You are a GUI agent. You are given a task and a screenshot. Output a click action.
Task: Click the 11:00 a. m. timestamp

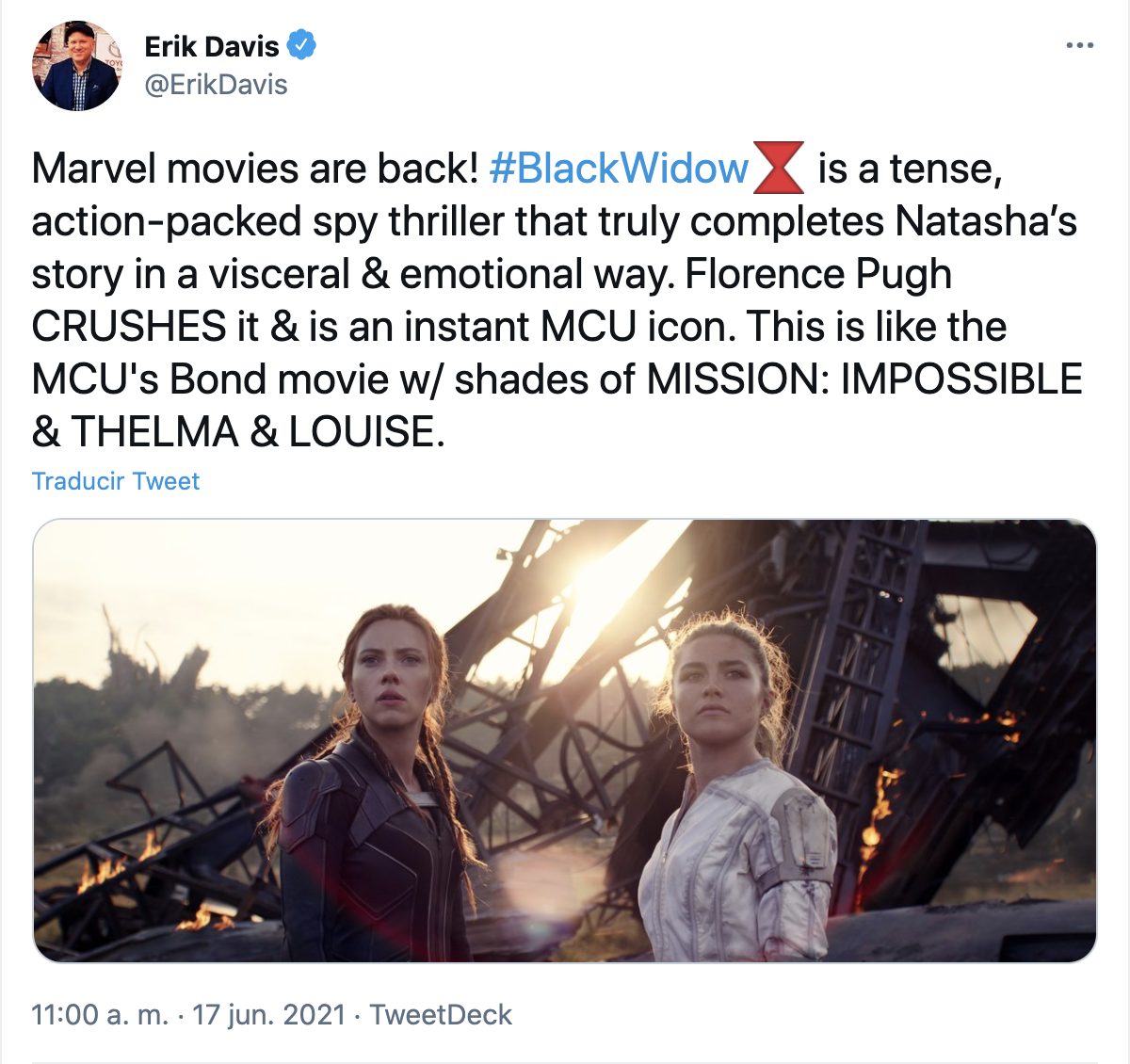99,1015
